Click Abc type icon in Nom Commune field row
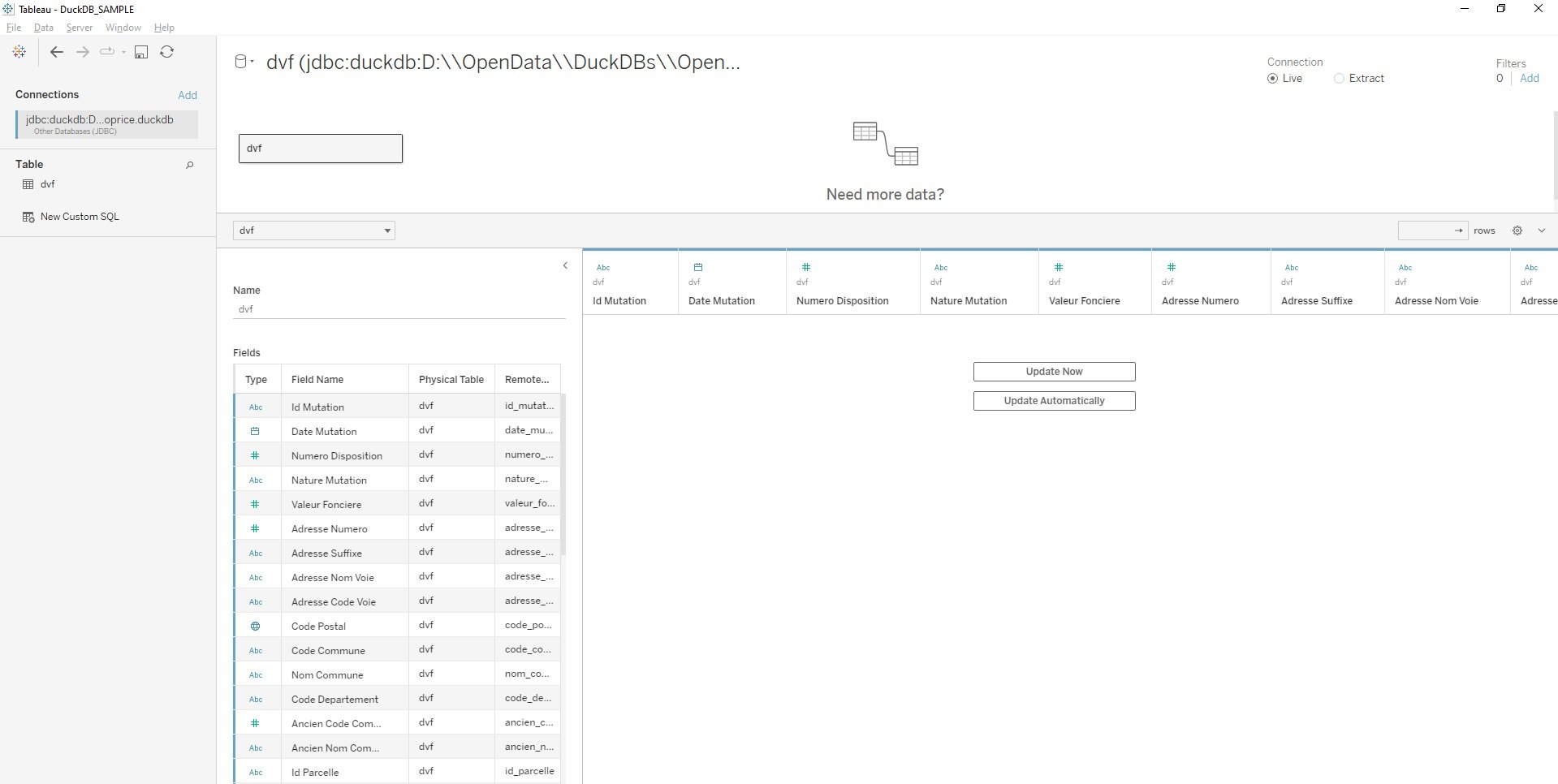The image size is (1558, 784). 256,674
